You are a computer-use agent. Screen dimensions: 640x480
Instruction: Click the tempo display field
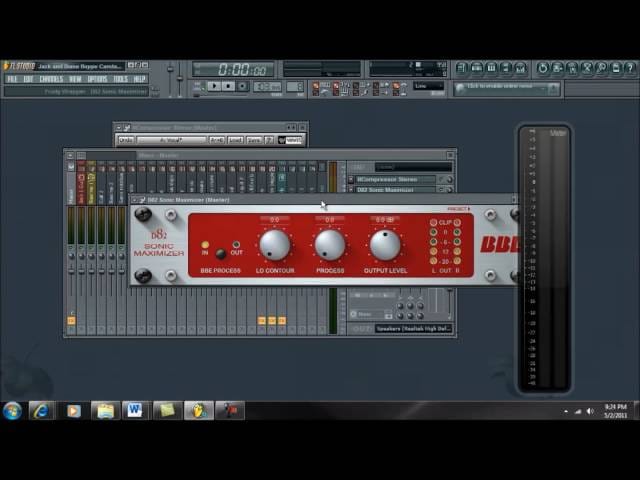(267, 87)
